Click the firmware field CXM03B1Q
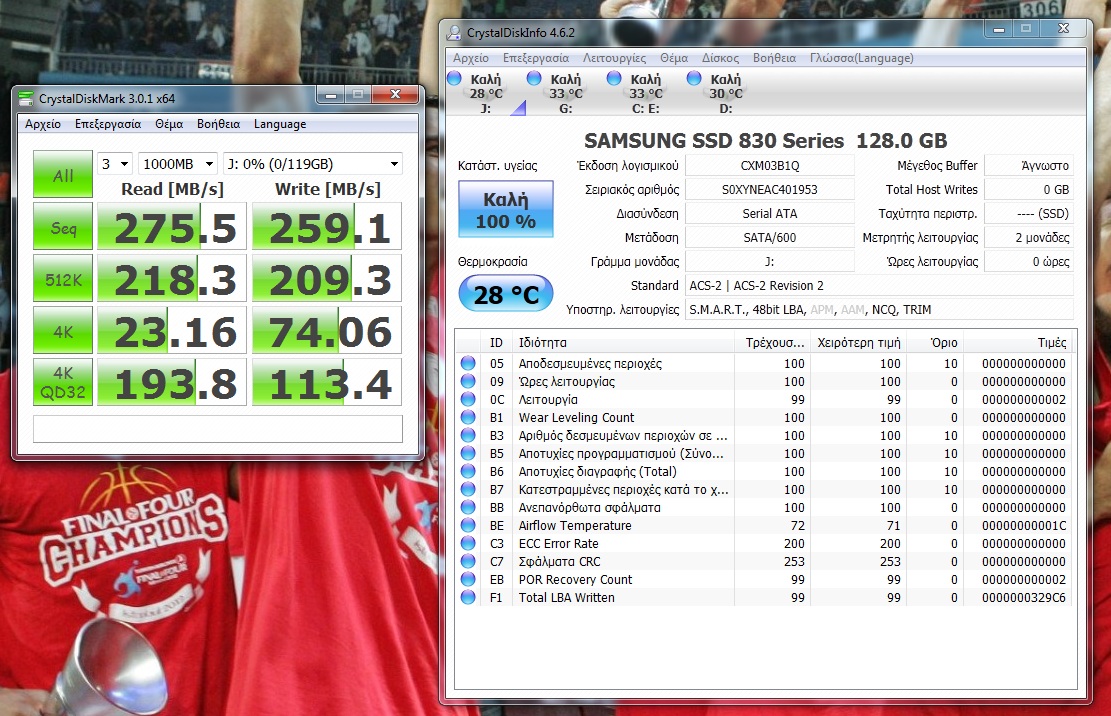This screenshot has width=1111, height=716. pyautogui.click(x=769, y=166)
